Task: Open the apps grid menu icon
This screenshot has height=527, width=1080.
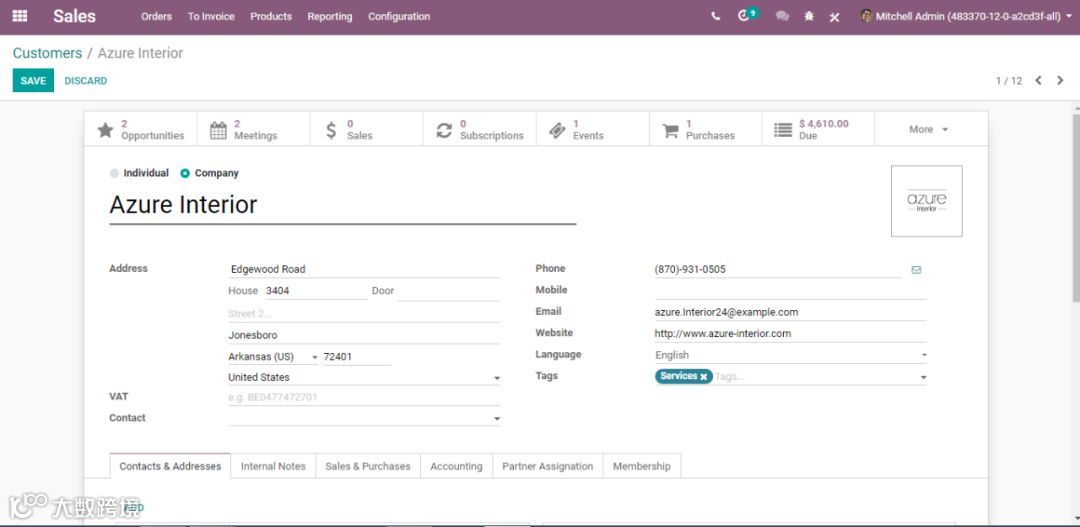Action: tap(20, 16)
